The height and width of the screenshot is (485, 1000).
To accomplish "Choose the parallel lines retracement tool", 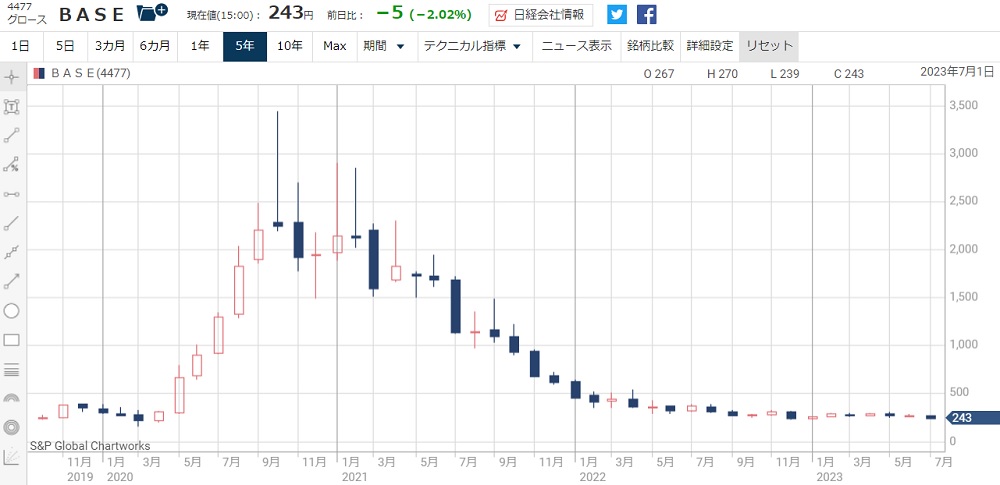I will [12, 369].
